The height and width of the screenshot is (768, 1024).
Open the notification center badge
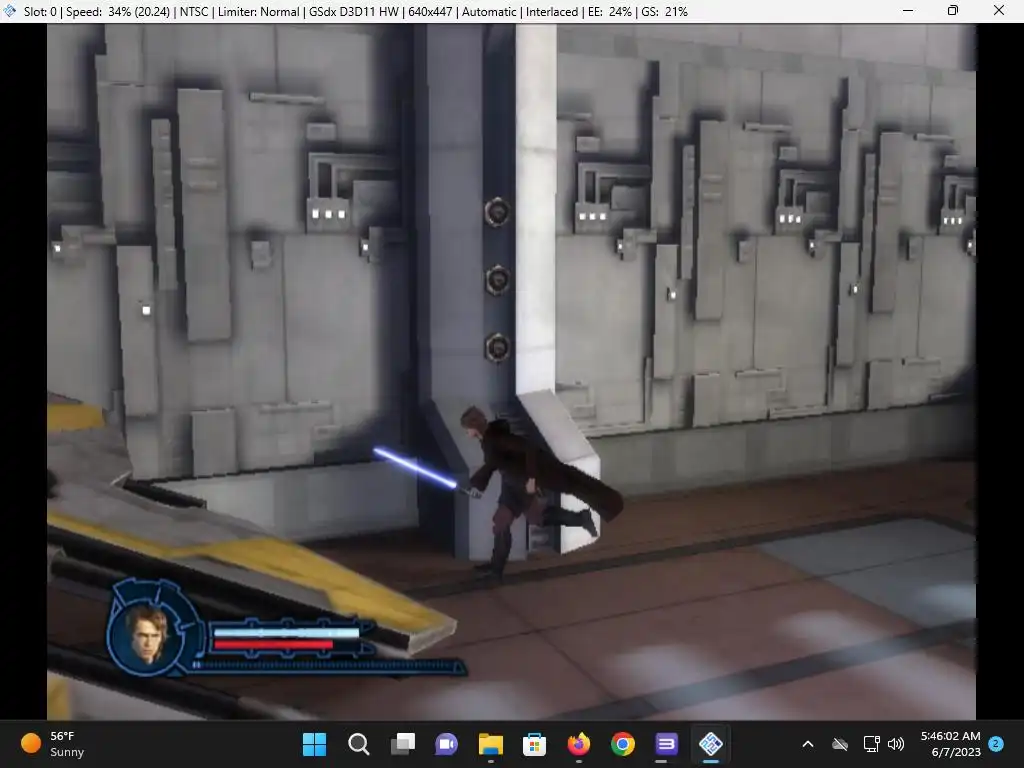[996, 744]
